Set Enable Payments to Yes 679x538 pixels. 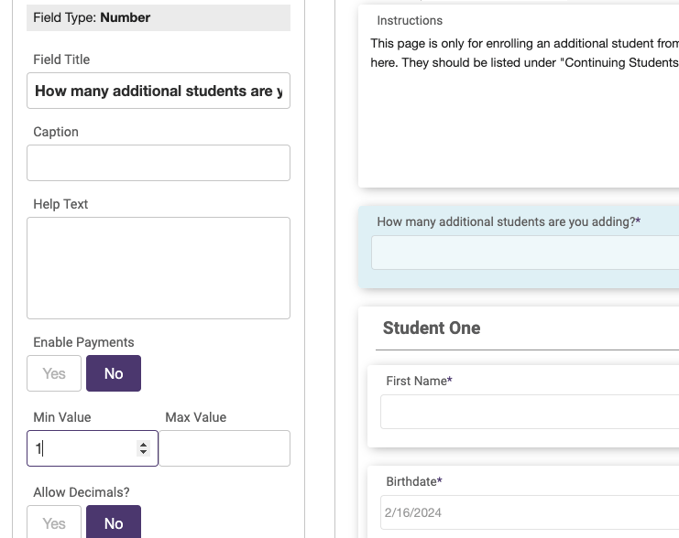(54, 373)
